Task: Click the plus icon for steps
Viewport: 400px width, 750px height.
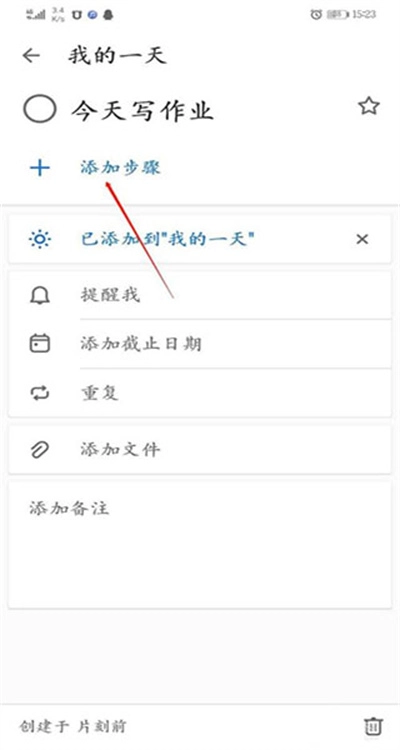Action: (40, 168)
